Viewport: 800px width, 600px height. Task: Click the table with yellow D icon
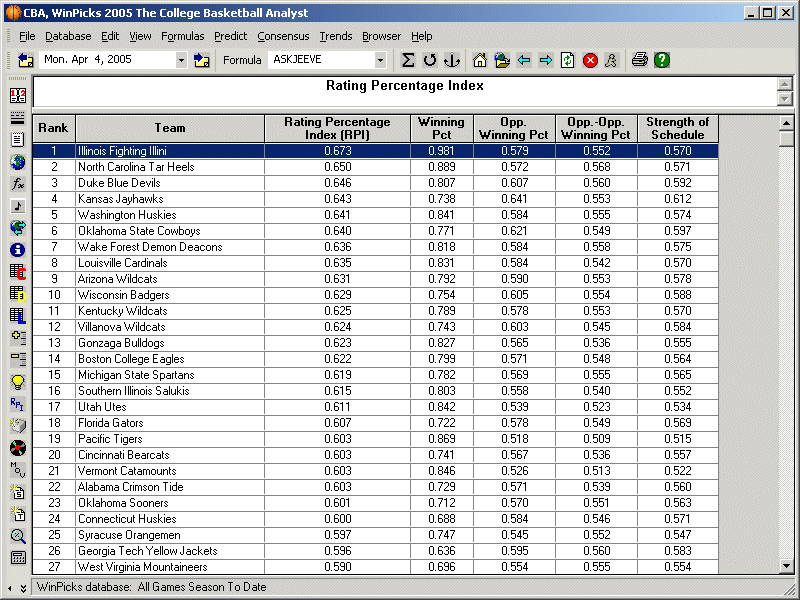[18, 293]
